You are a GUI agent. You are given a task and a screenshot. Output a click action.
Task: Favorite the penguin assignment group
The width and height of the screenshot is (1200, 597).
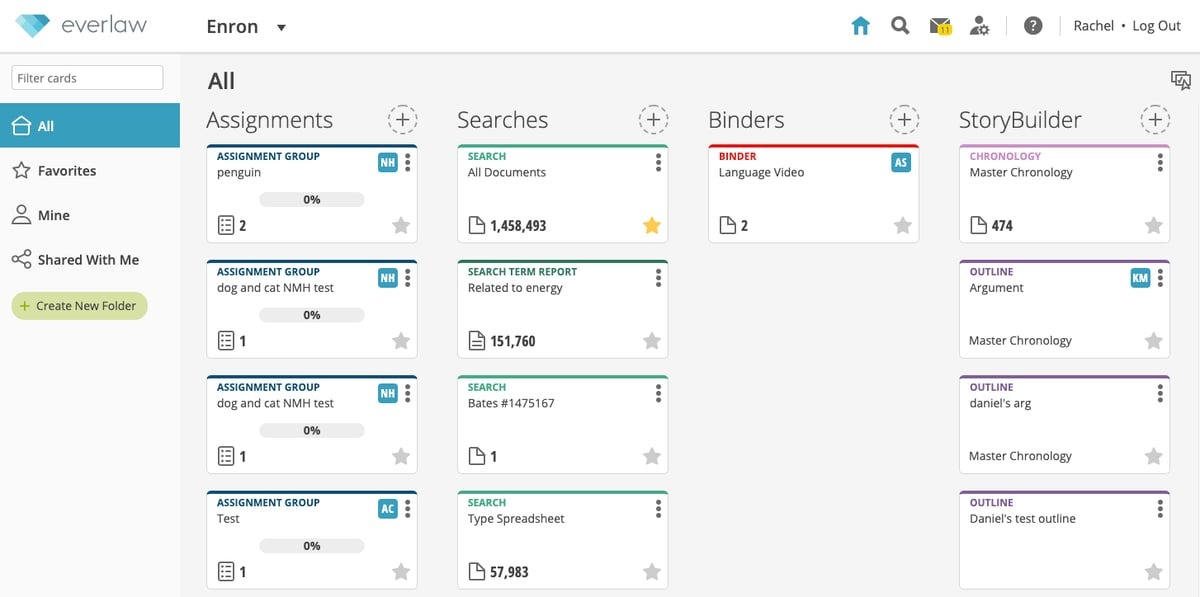pos(401,226)
